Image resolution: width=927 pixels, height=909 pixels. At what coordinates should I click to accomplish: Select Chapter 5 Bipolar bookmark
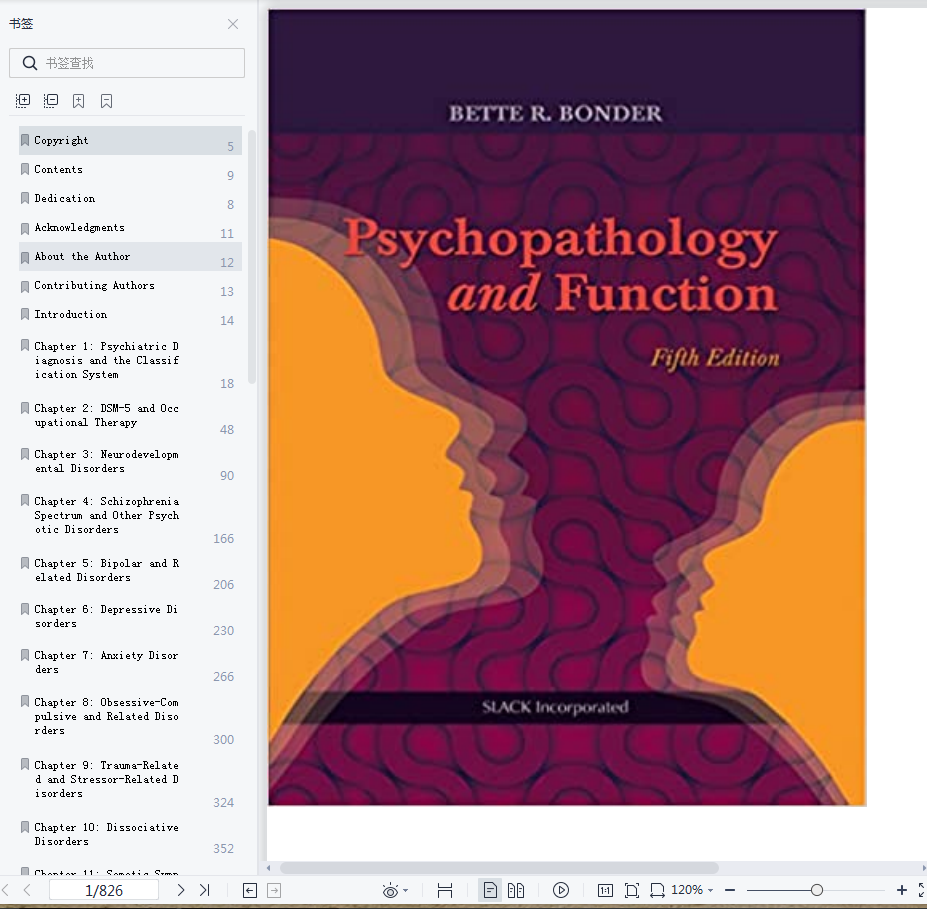coord(130,572)
